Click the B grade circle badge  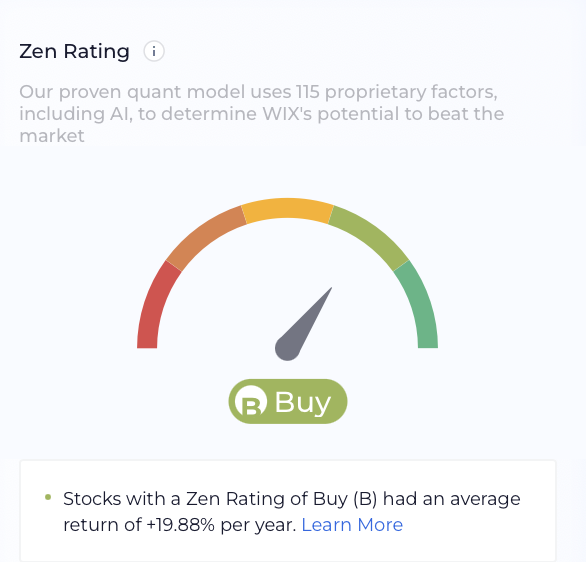coord(251,401)
